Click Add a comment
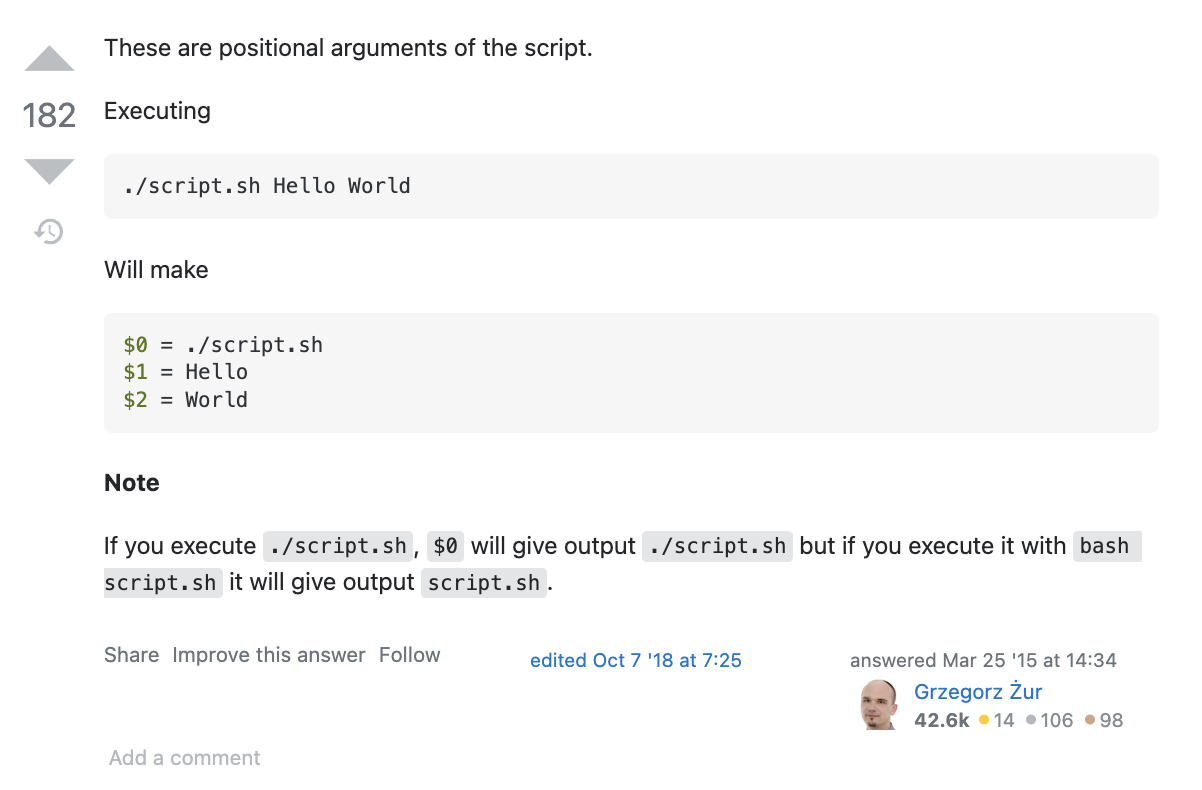The height and width of the screenshot is (790, 1202). click(185, 758)
